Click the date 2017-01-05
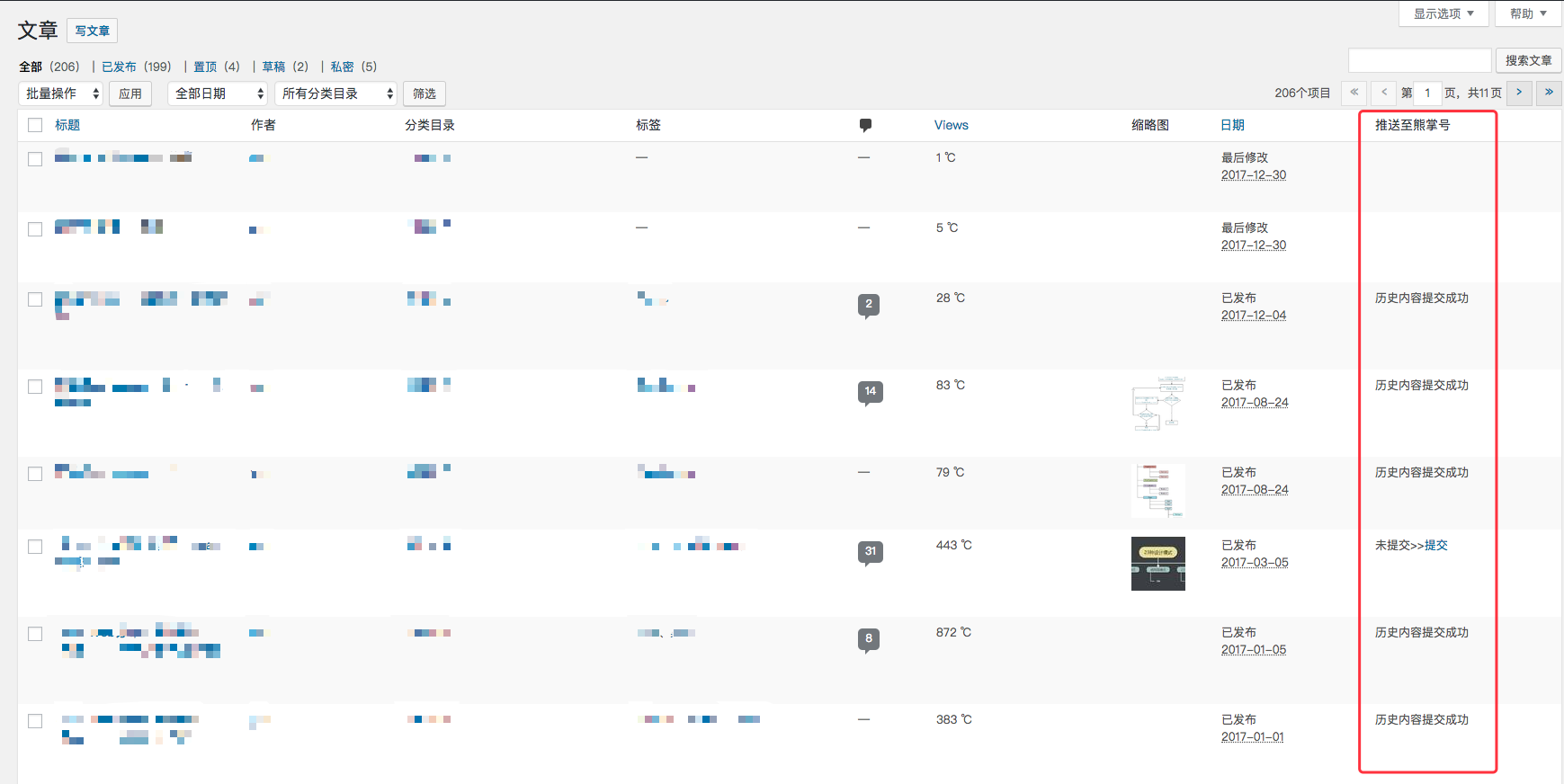This screenshot has height=784, width=1564. click(1254, 650)
